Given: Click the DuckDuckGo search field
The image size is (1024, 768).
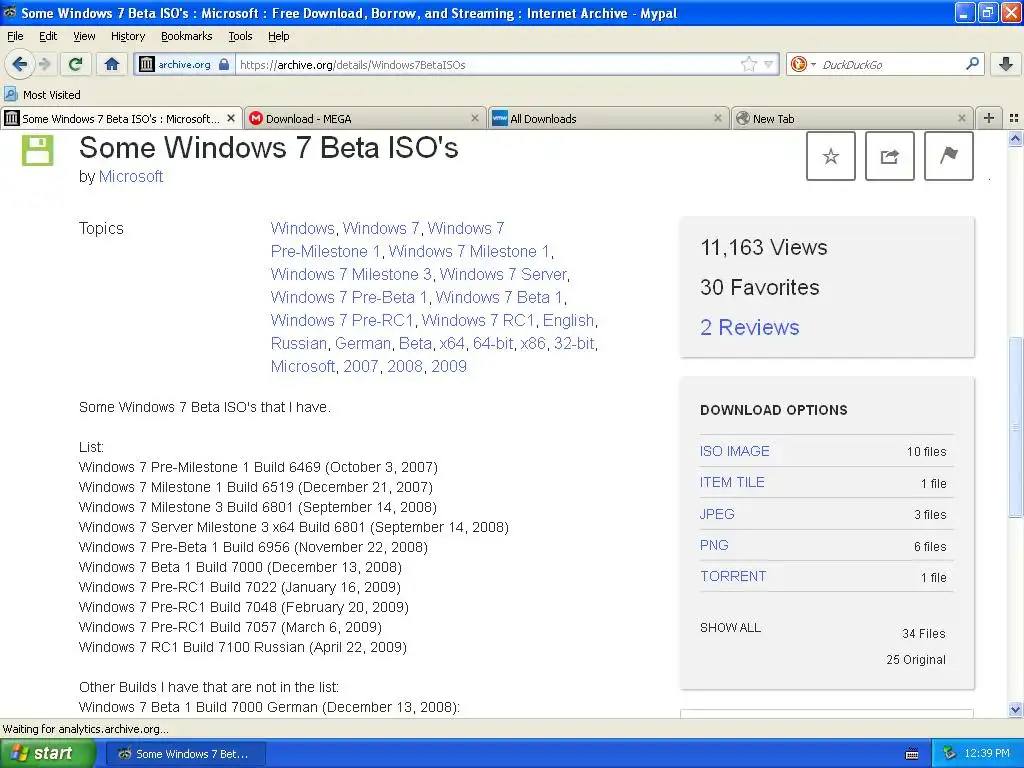Looking at the screenshot, I should [x=891, y=64].
